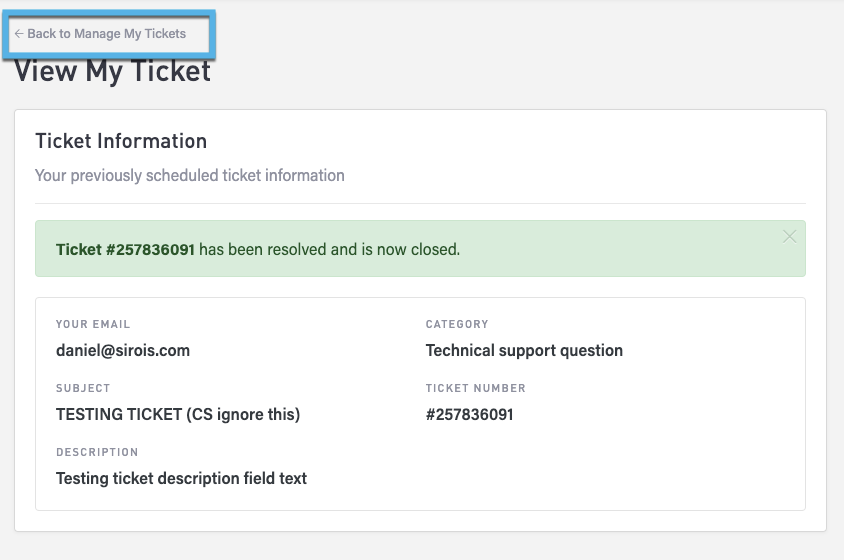Click the YOUR EMAIL field label
Viewport: 844px width, 560px height.
coord(93,324)
